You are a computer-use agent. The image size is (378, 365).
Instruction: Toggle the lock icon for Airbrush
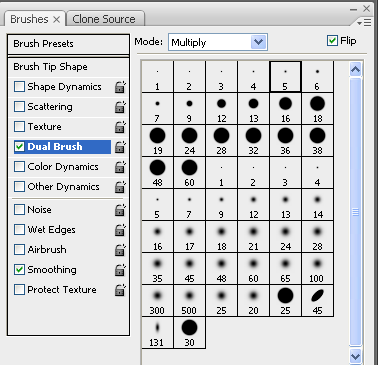pos(120,250)
